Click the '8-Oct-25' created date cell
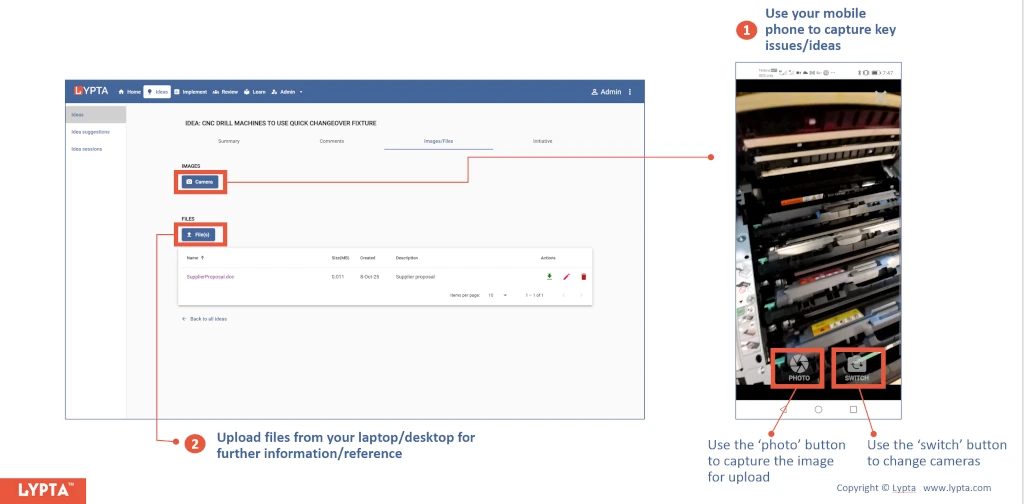 370,277
